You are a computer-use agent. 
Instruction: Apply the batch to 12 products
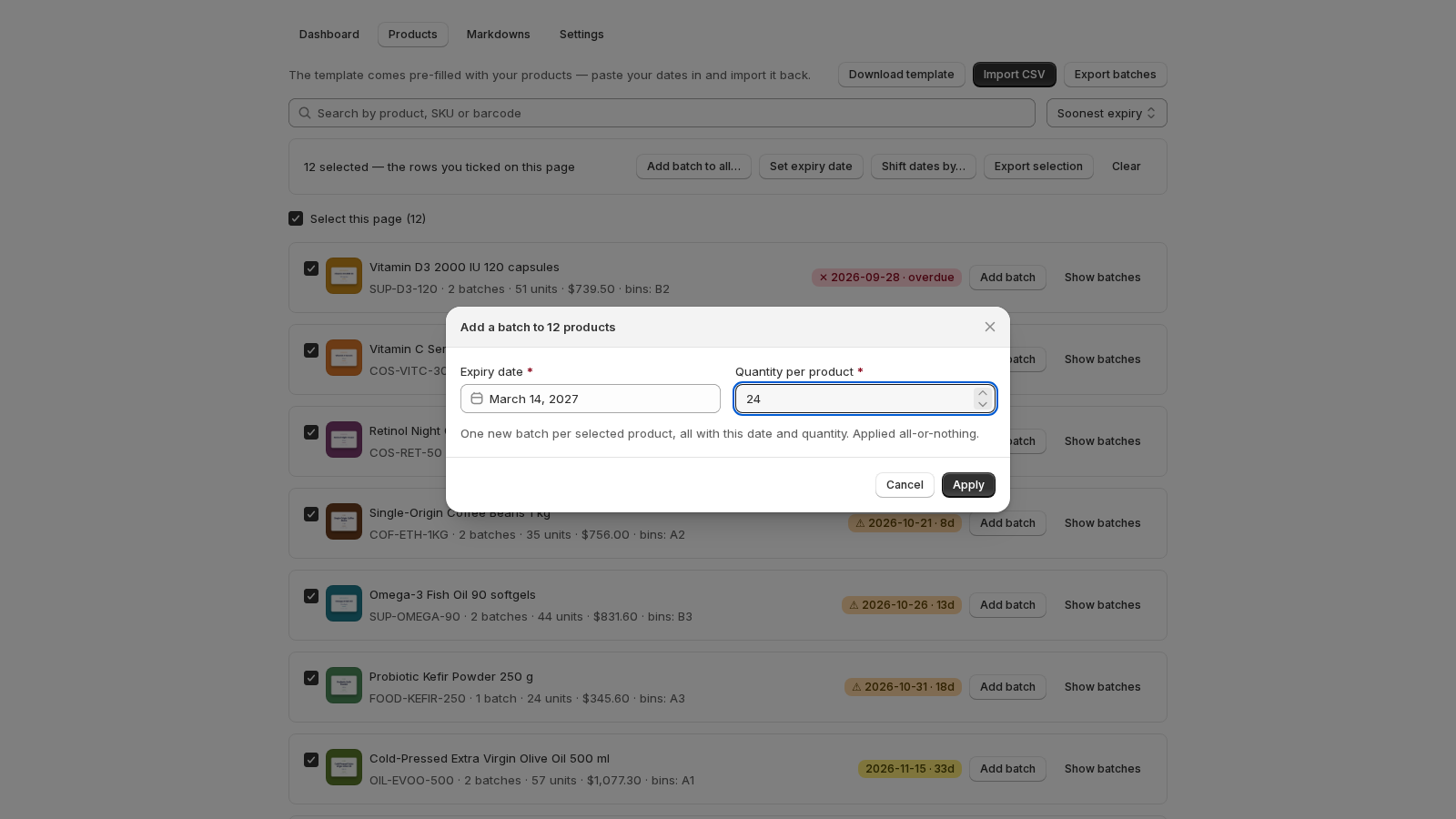(968, 485)
